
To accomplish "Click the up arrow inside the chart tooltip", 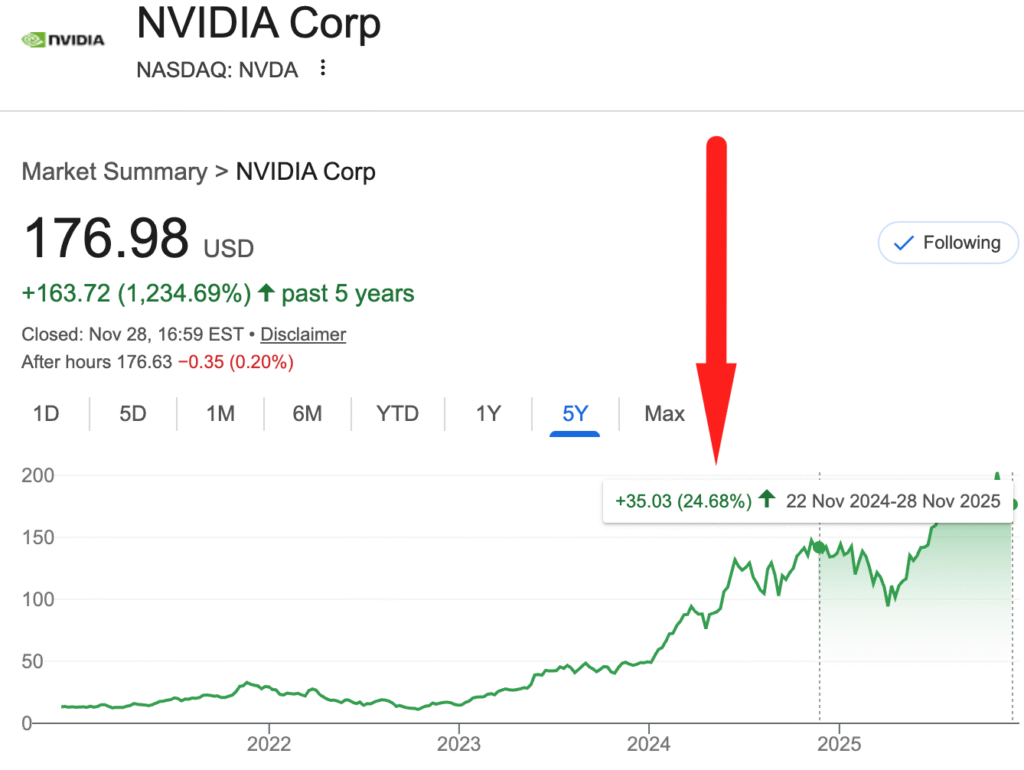I will click(767, 500).
